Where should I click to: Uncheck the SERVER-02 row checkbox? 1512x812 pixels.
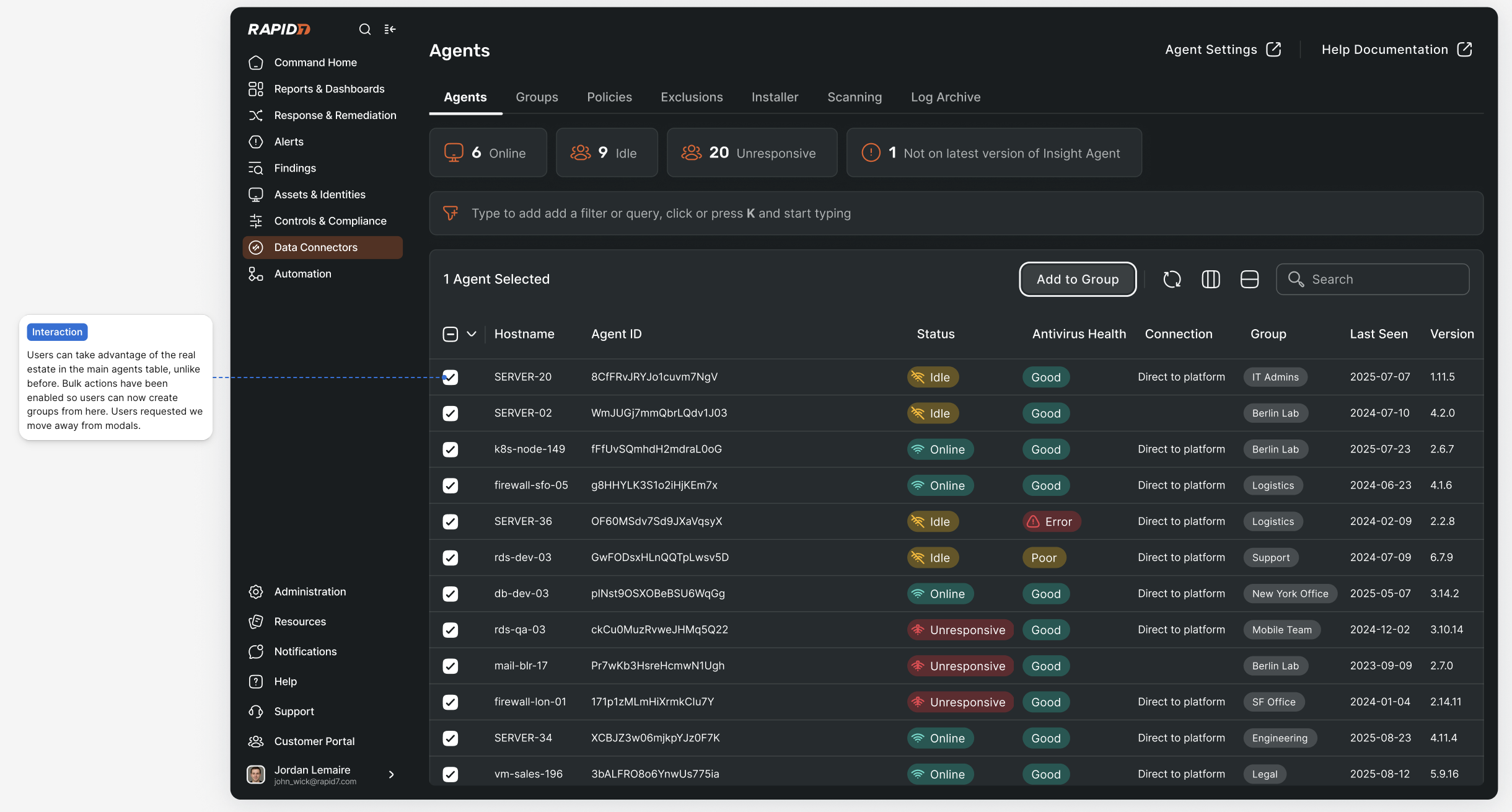pos(451,413)
